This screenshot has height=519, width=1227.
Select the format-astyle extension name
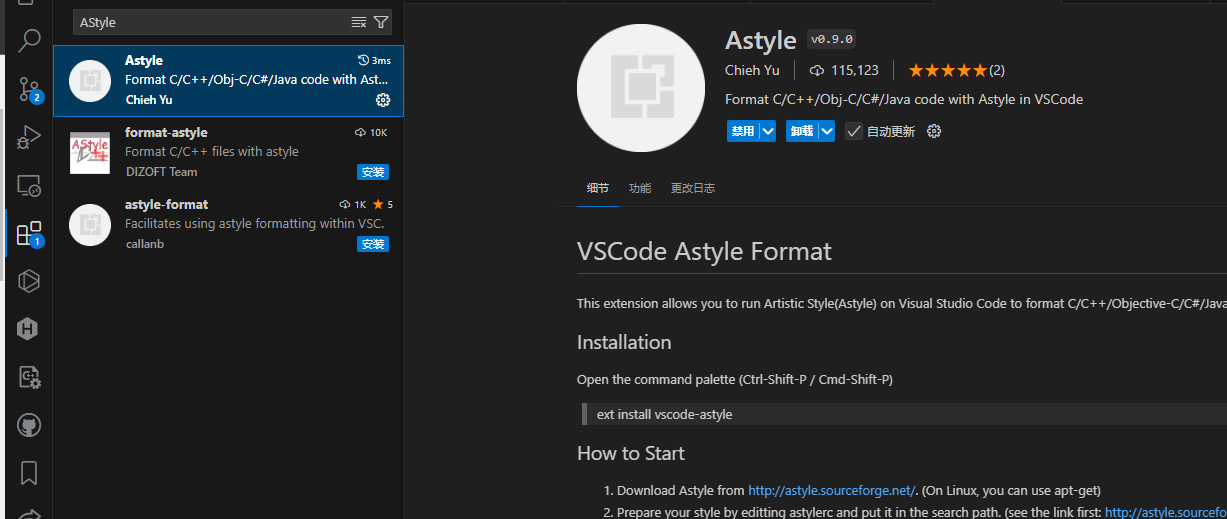point(166,132)
